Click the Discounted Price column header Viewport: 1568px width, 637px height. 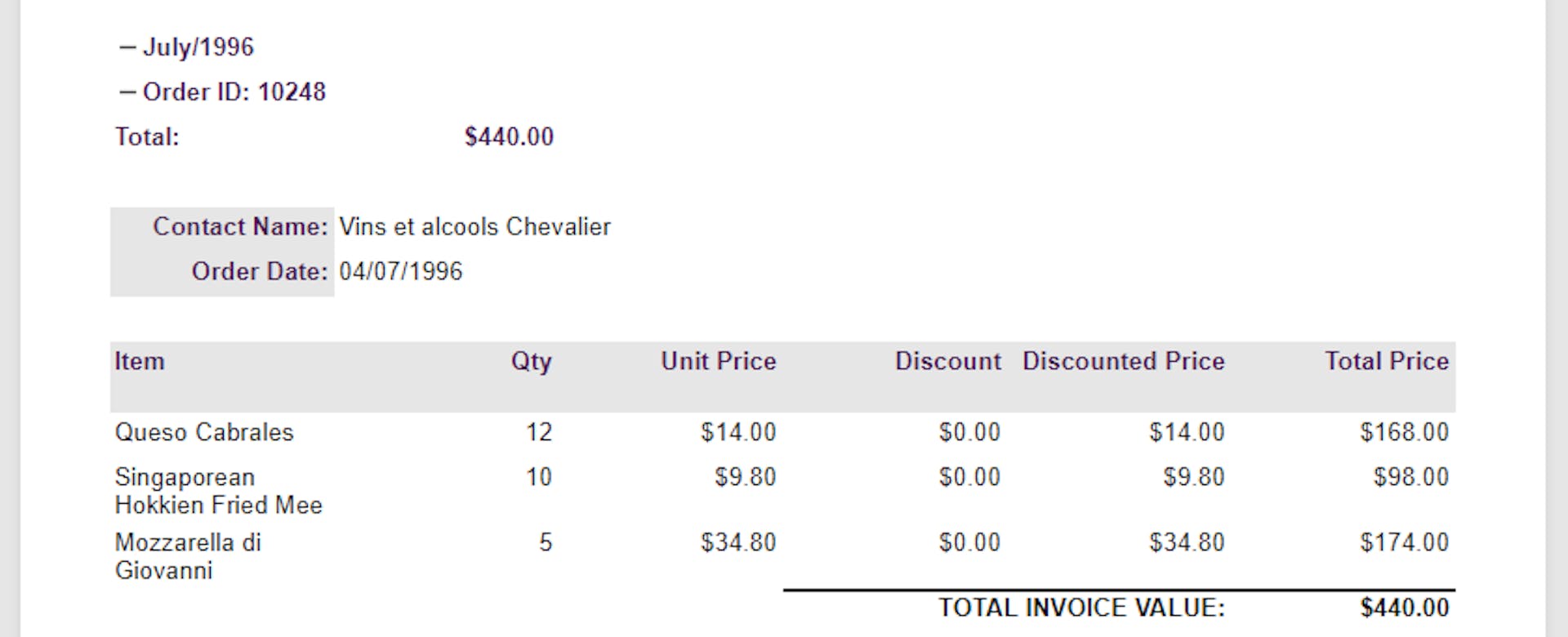tap(1123, 361)
